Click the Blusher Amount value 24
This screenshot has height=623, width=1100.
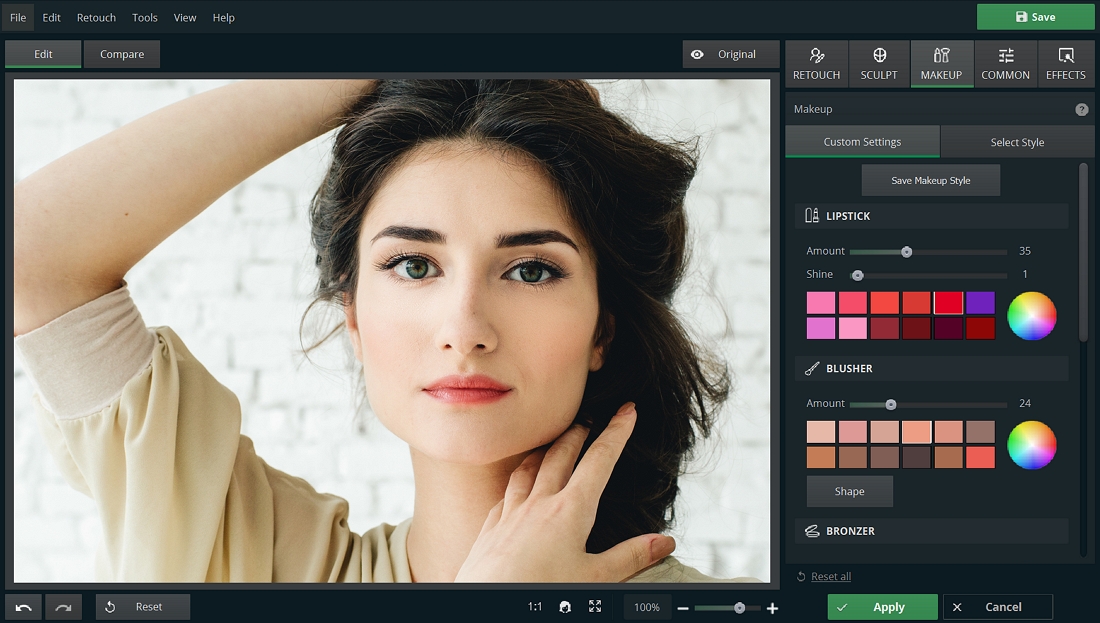click(x=1025, y=403)
